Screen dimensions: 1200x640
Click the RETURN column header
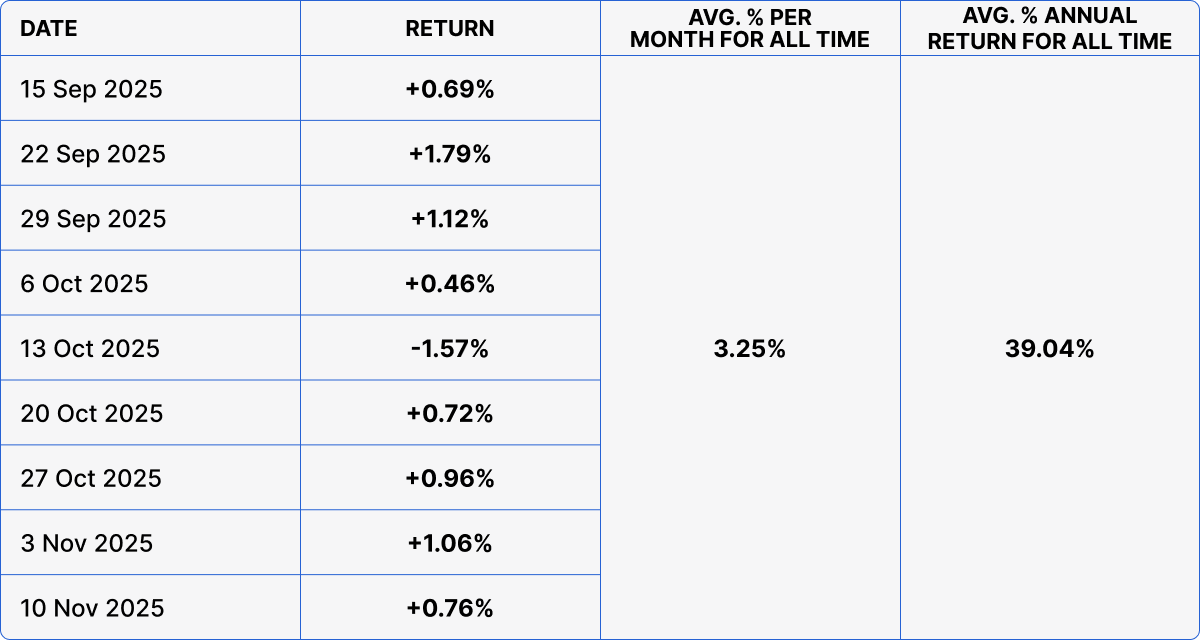(450, 28)
